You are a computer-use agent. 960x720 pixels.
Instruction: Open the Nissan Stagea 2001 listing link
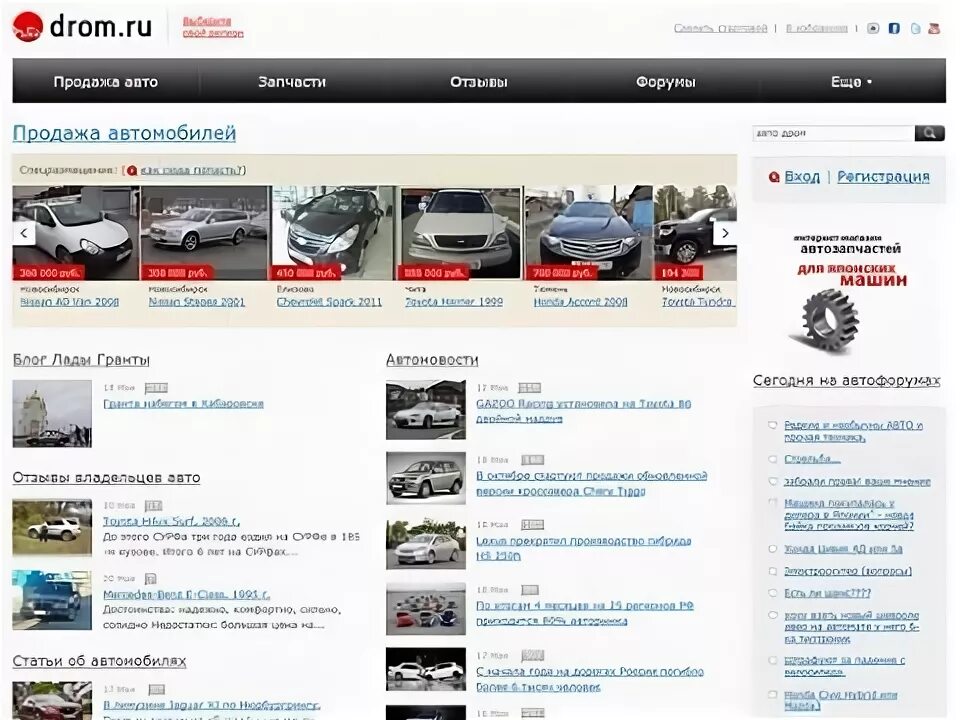[x=197, y=302]
